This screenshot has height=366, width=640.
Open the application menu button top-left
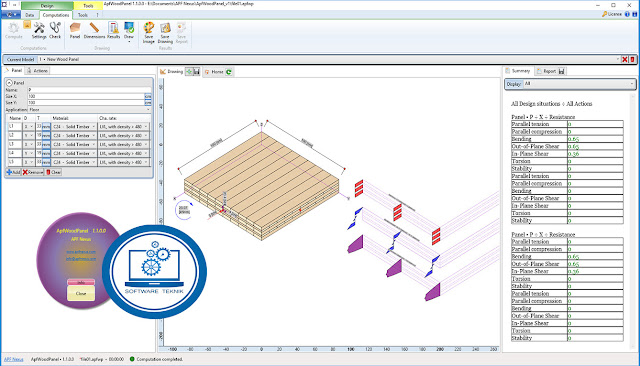tap(11, 15)
